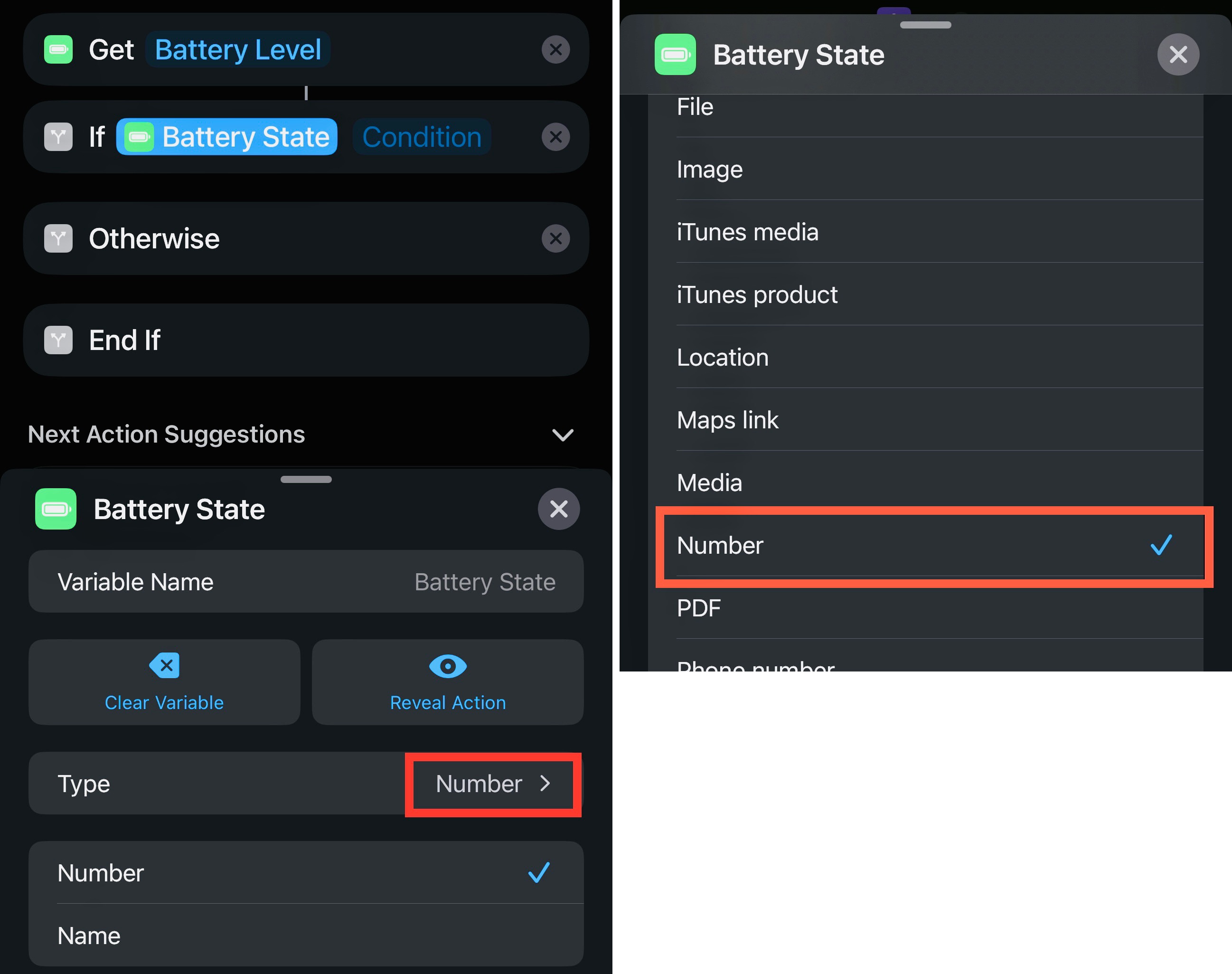Select Name in the left property list
Viewport: 1232px width, 974px height.
(306, 936)
